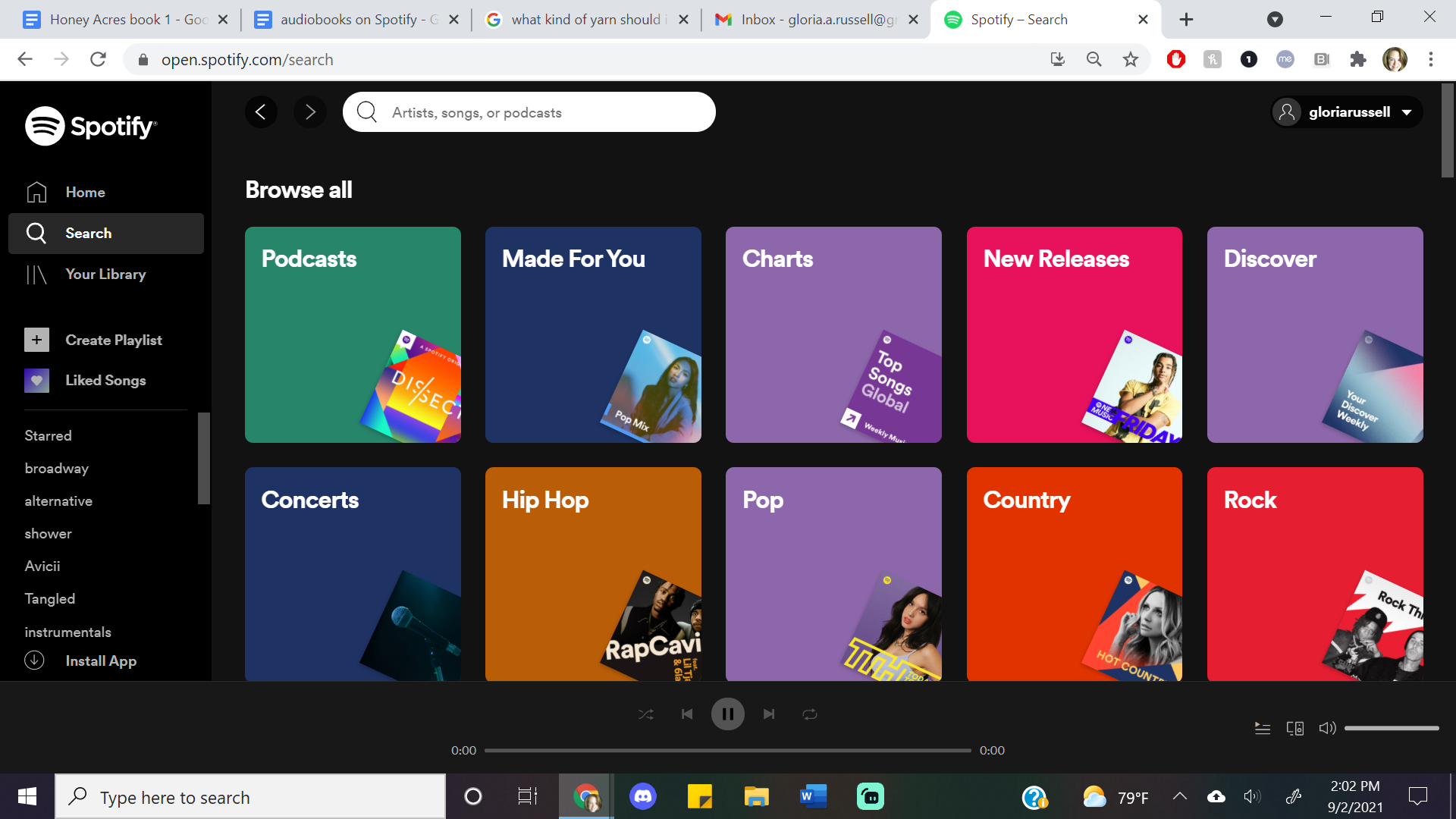Mute the volume speaker icon
This screenshot has width=1456, height=819.
pos(1327,728)
